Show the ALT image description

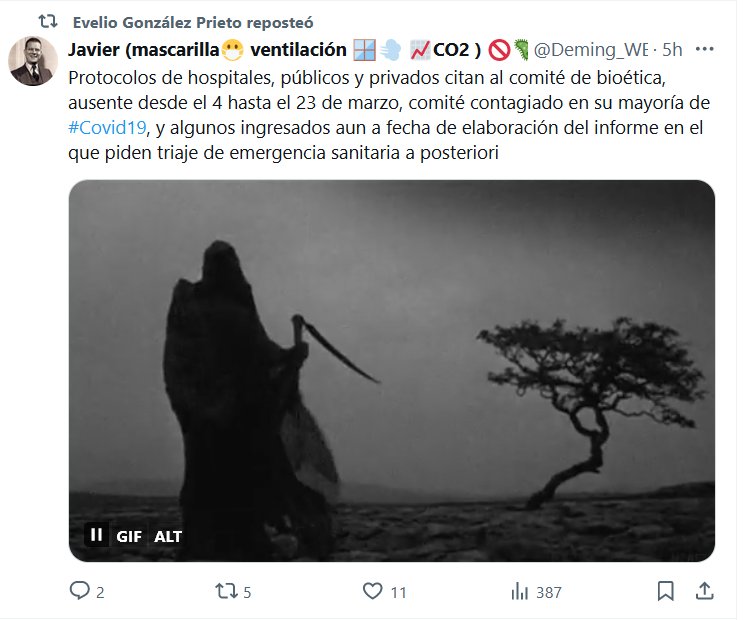(167, 537)
